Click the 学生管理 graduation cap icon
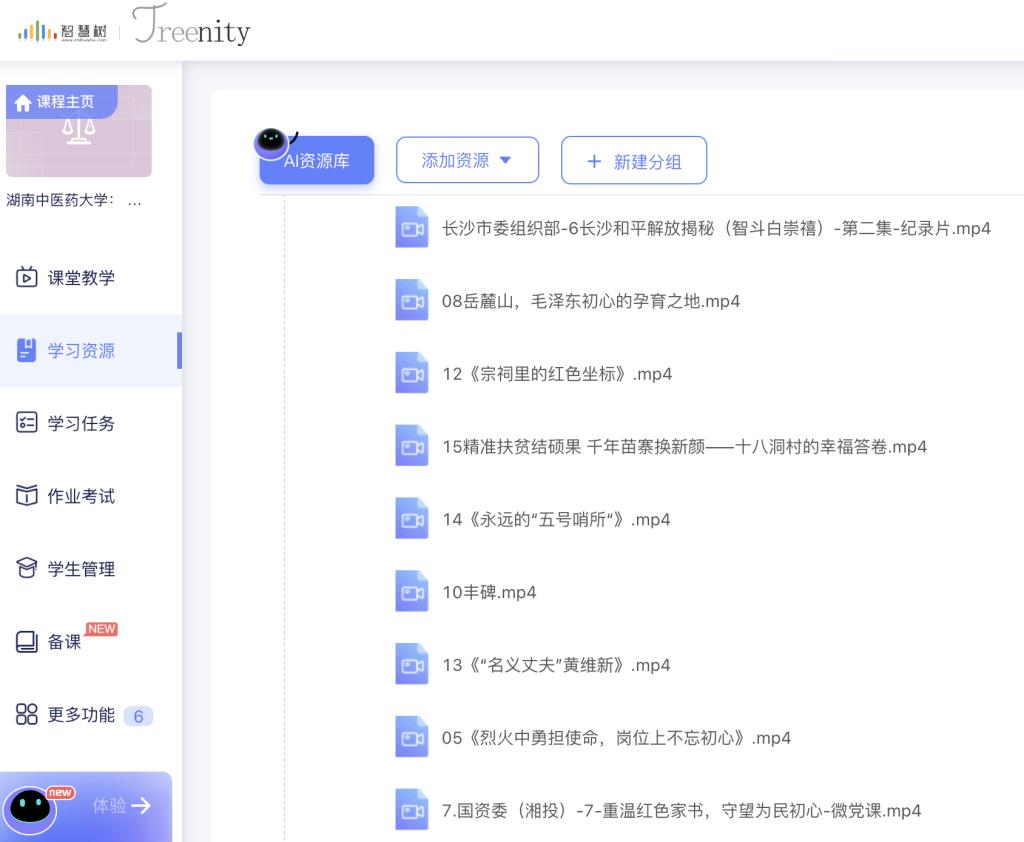 [27, 569]
